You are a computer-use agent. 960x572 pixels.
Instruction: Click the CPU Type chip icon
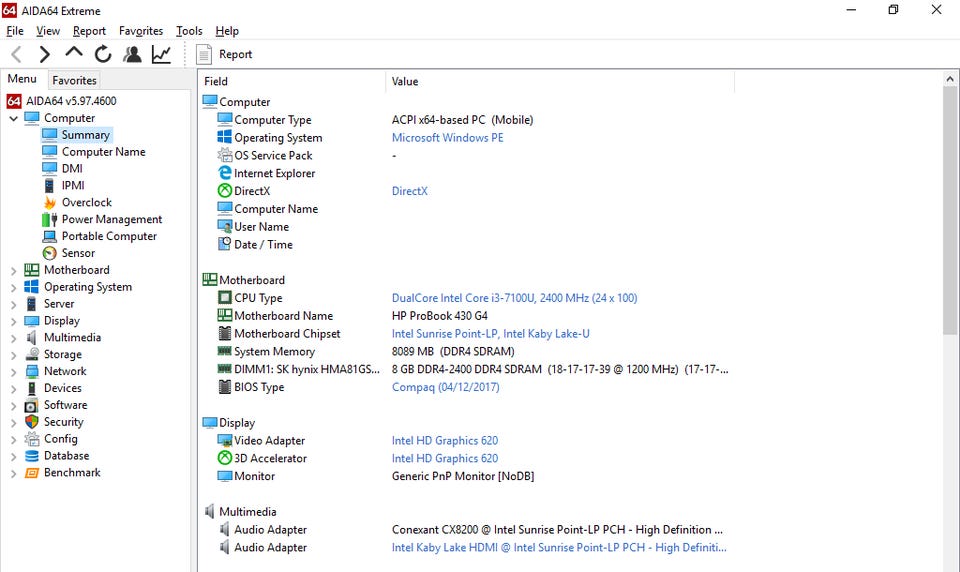[225, 298]
